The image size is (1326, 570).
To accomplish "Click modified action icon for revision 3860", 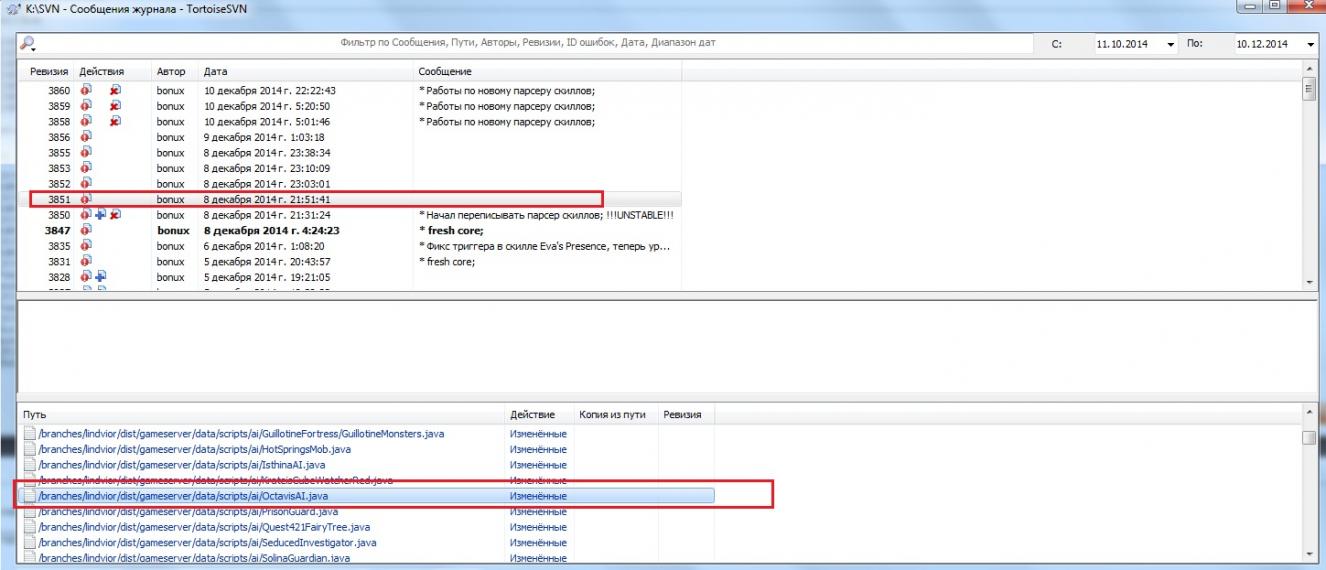I will (86, 90).
